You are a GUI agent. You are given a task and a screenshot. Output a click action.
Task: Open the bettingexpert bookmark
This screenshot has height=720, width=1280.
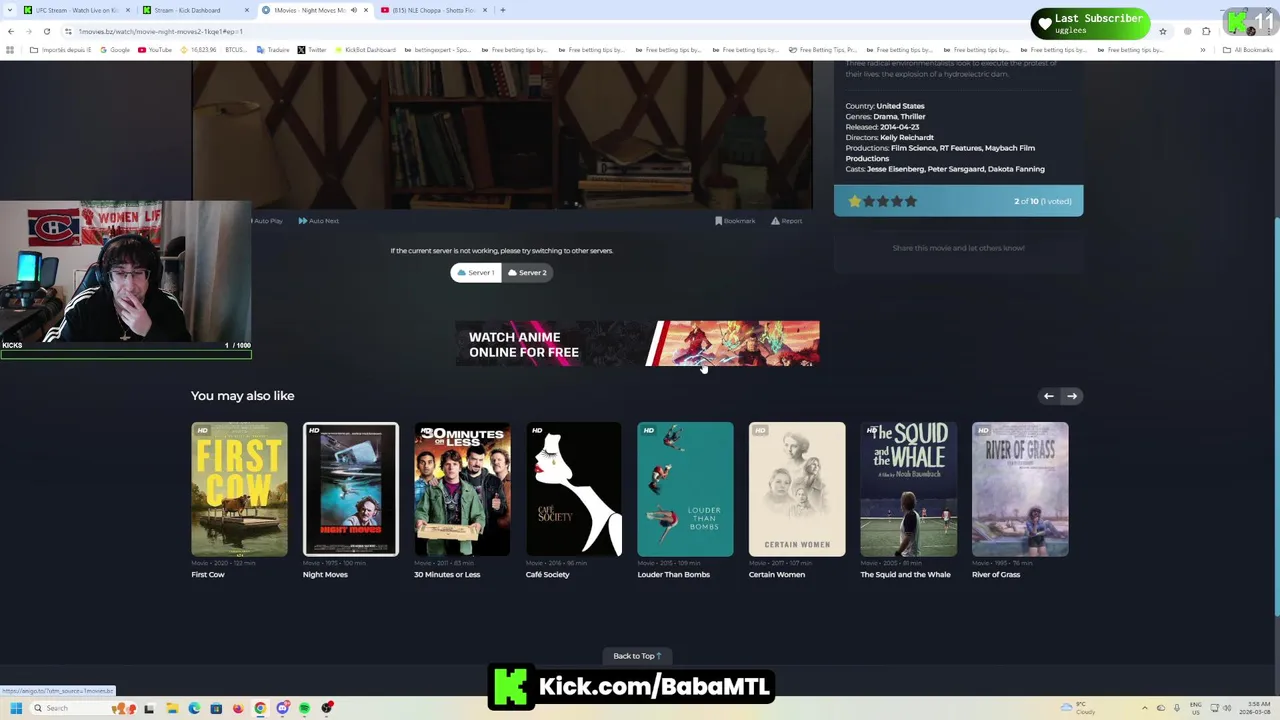pyautogui.click(x=437, y=50)
